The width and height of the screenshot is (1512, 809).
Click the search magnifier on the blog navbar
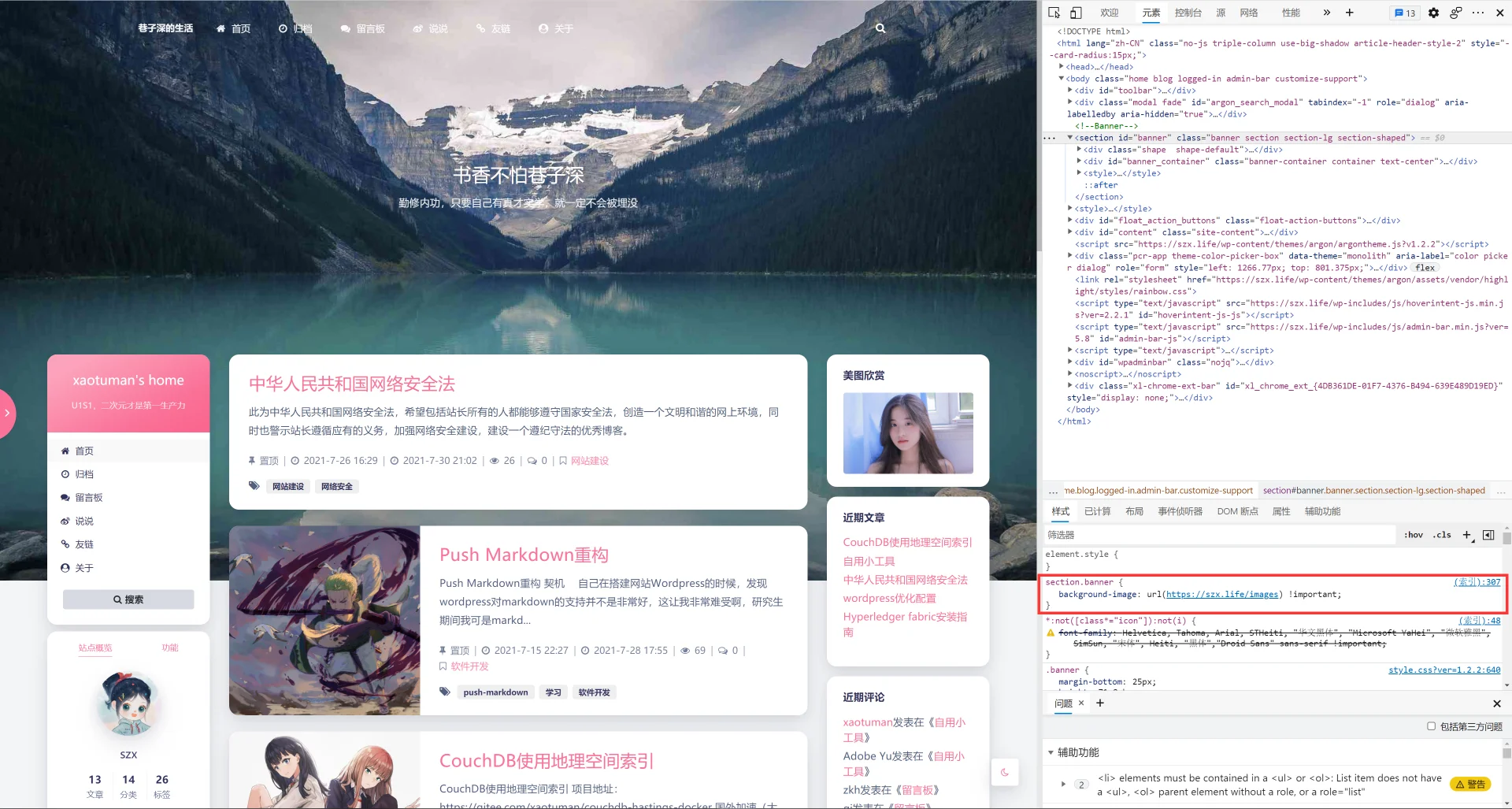(x=880, y=28)
